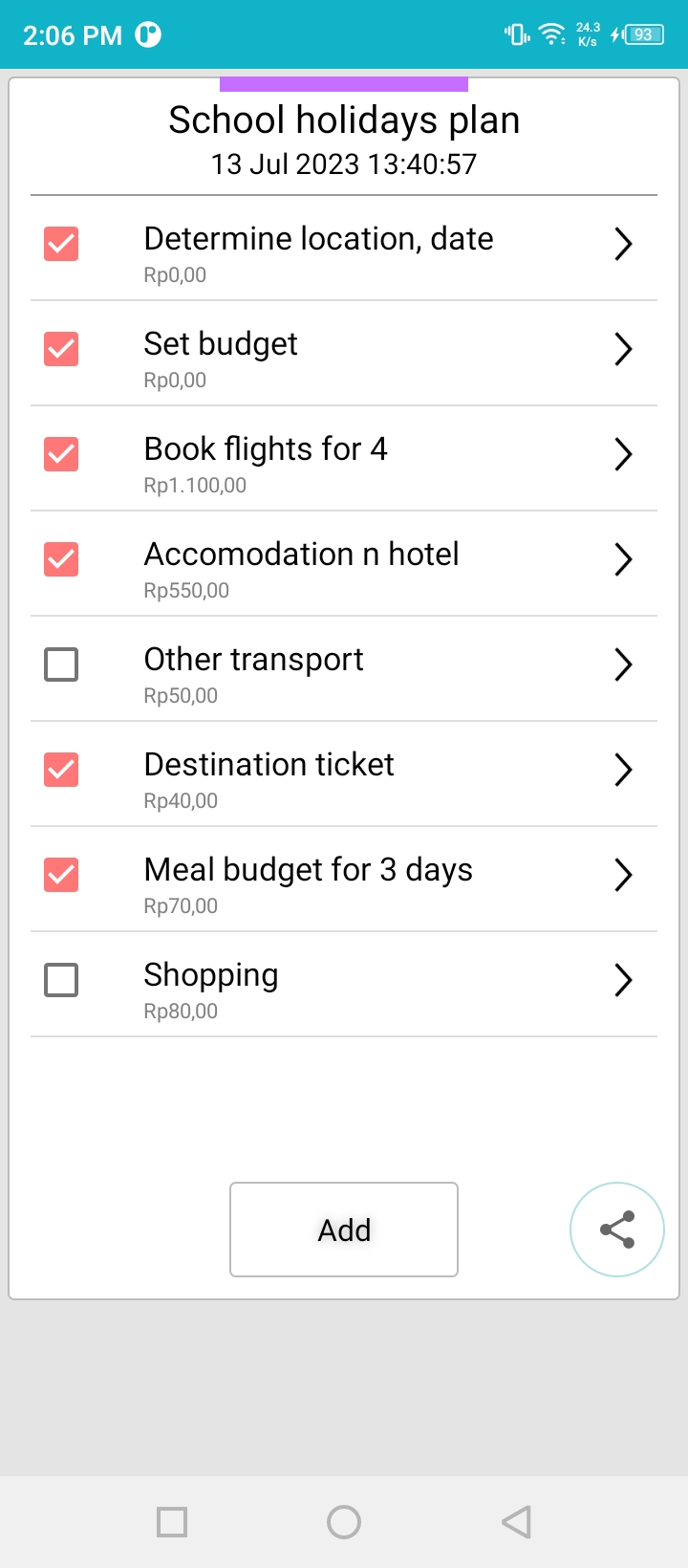Open Meal budget for 3 days chevron
688x1568 pixels.
(x=623, y=875)
